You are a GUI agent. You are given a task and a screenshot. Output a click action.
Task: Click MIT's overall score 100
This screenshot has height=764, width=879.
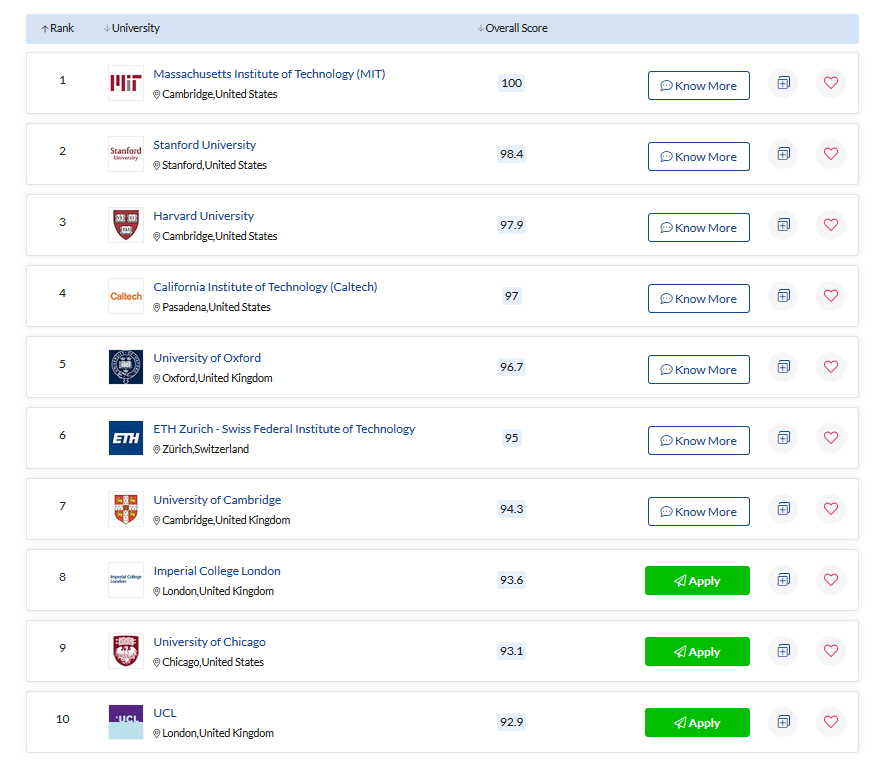[511, 83]
